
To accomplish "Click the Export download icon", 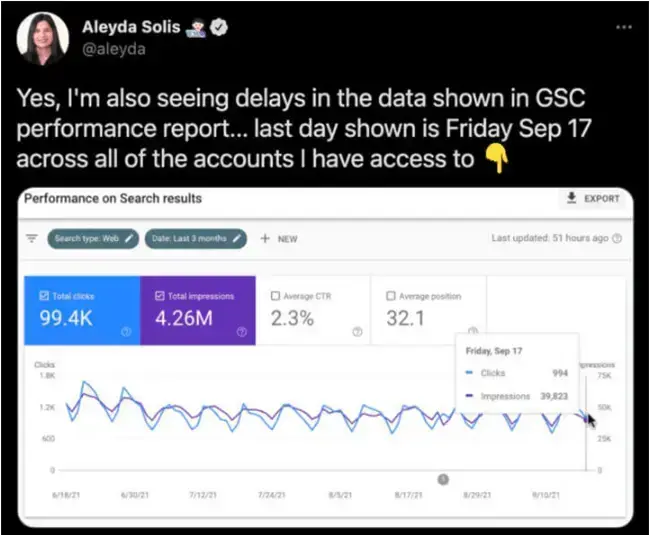I will point(571,198).
